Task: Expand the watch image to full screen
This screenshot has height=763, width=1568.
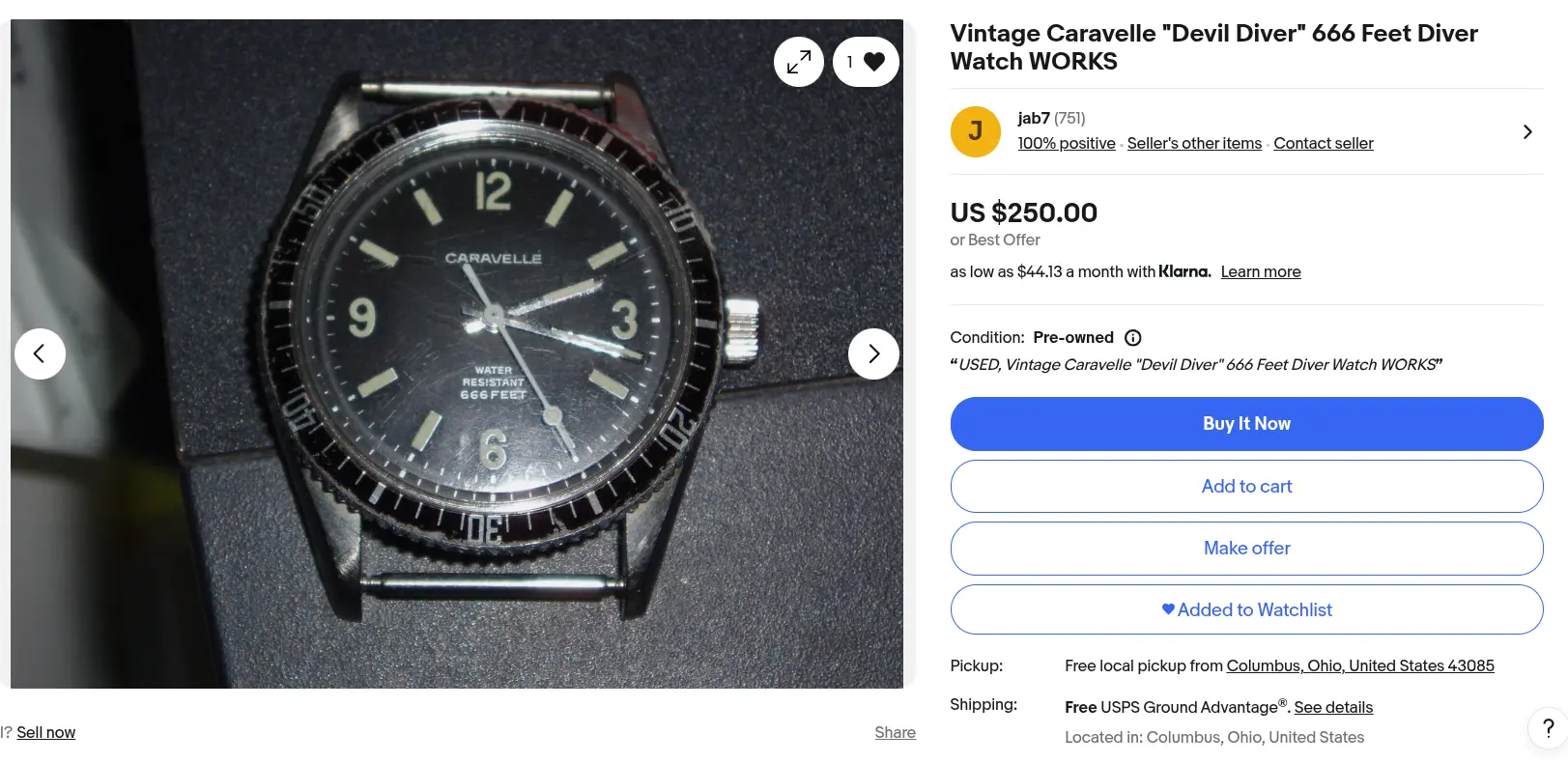Action: point(799,62)
